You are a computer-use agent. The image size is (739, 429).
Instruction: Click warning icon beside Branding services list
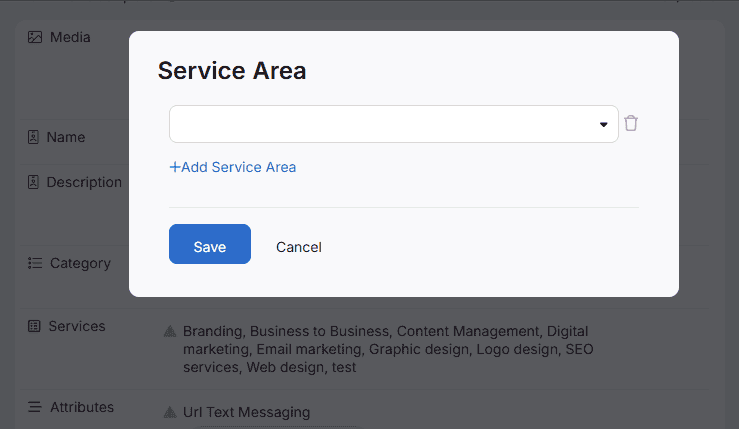(x=170, y=331)
